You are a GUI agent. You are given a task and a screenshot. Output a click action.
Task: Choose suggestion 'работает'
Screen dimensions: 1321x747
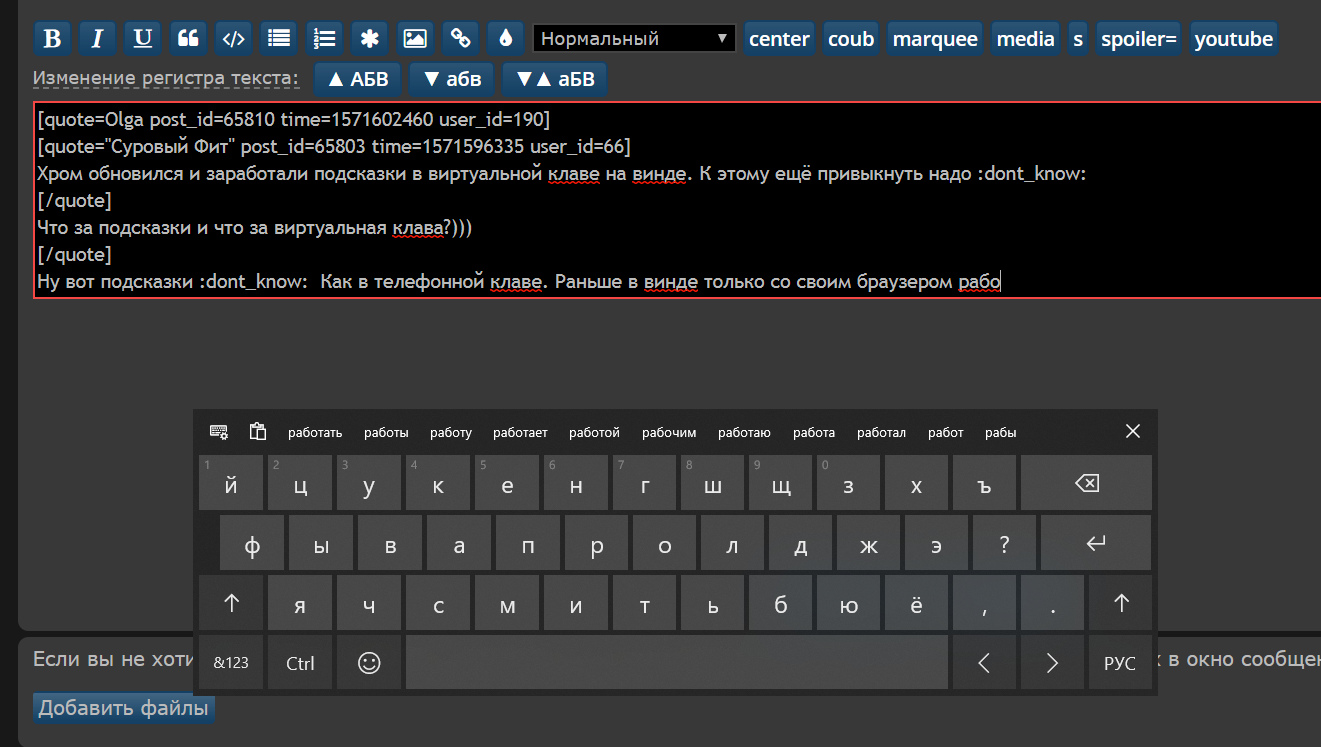coord(520,433)
